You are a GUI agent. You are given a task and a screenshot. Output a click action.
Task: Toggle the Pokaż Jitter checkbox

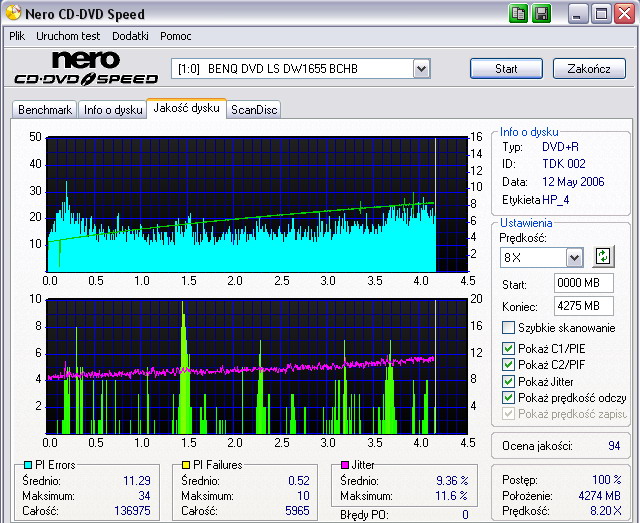tap(508, 381)
